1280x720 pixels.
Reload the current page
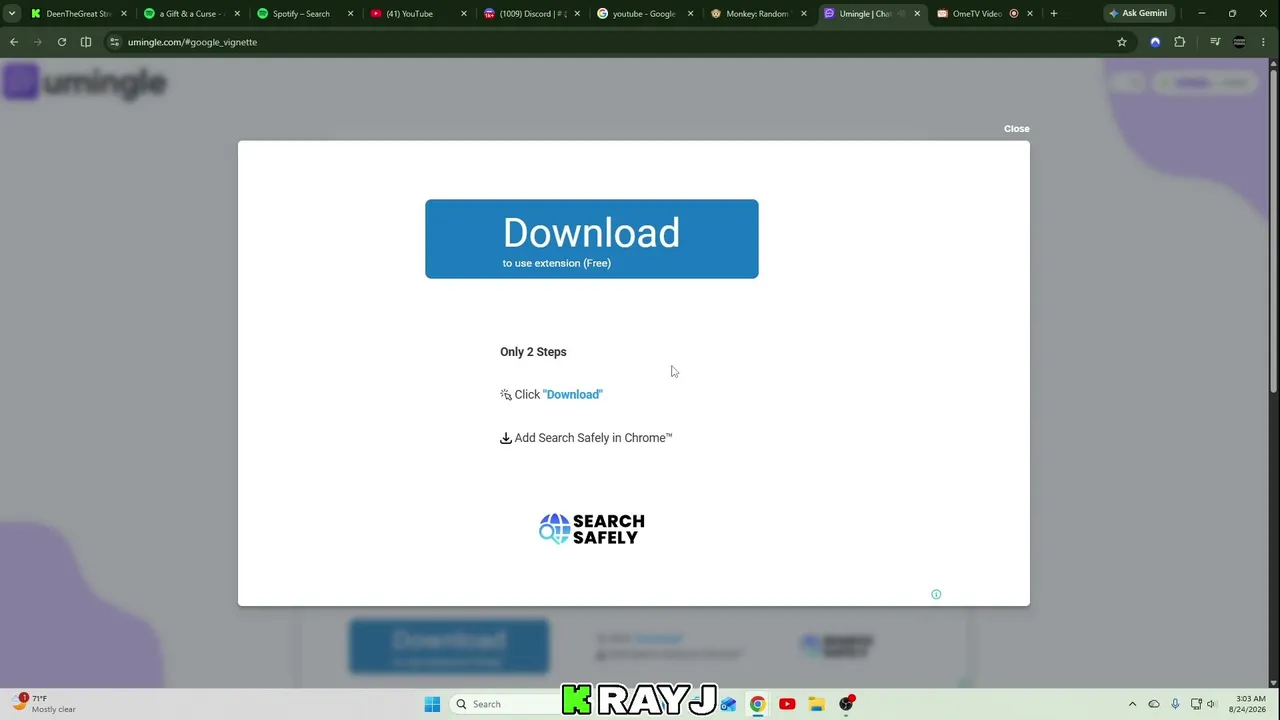(x=62, y=42)
